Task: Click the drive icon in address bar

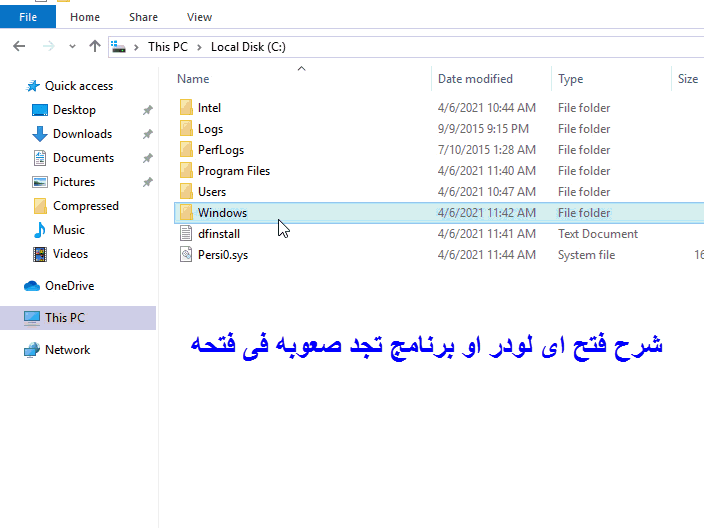Action: [119, 47]
